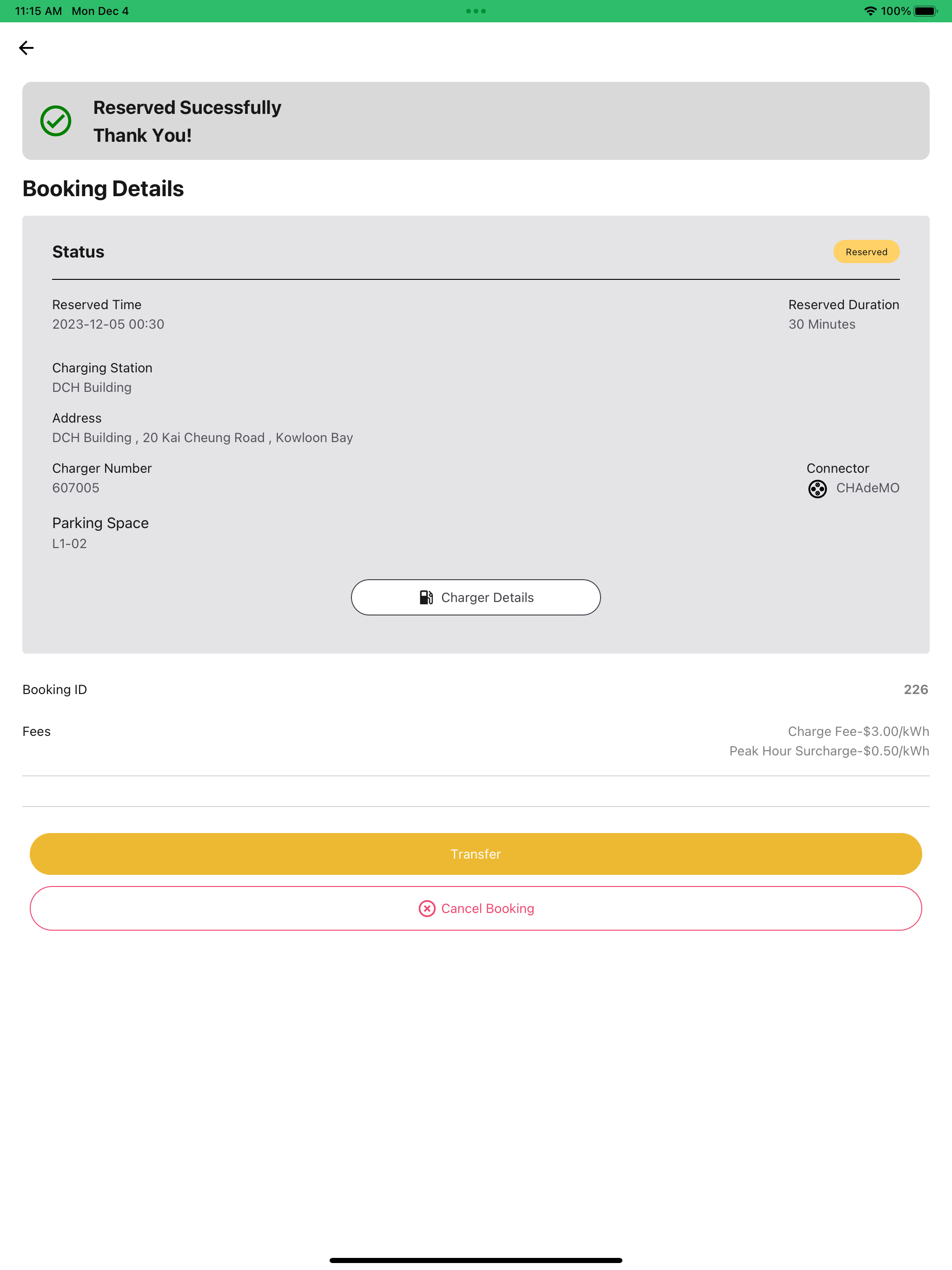Click the red X icon on Cancel Booking

coord(427,908)
